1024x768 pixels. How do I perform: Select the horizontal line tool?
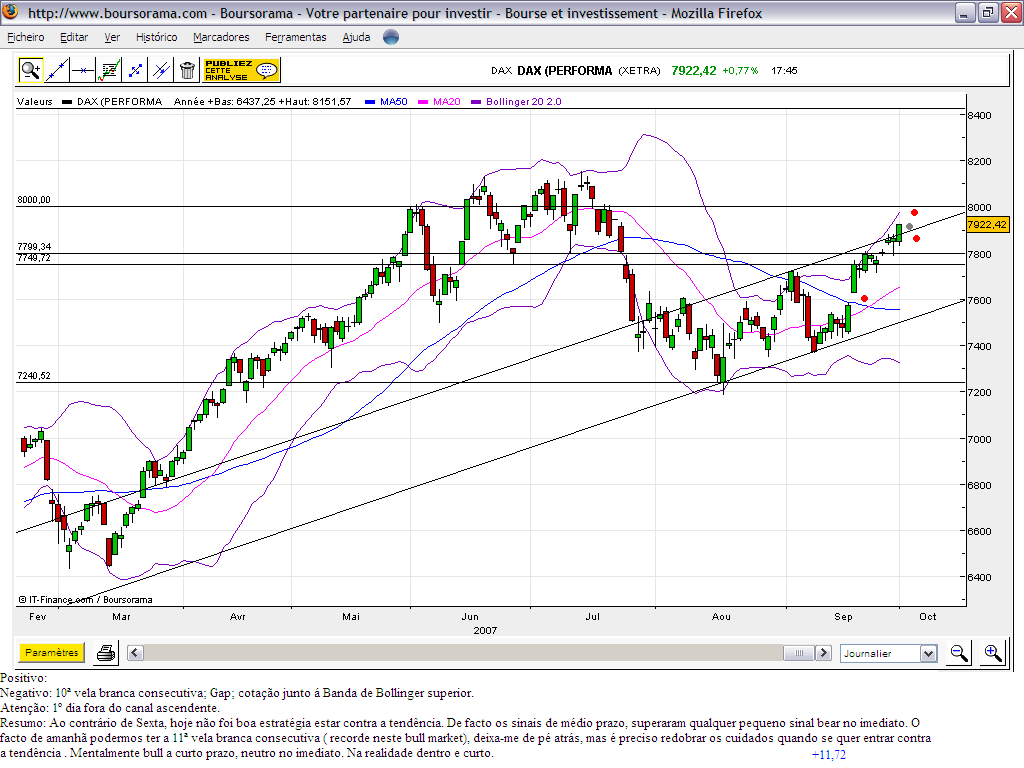(83, 70)
